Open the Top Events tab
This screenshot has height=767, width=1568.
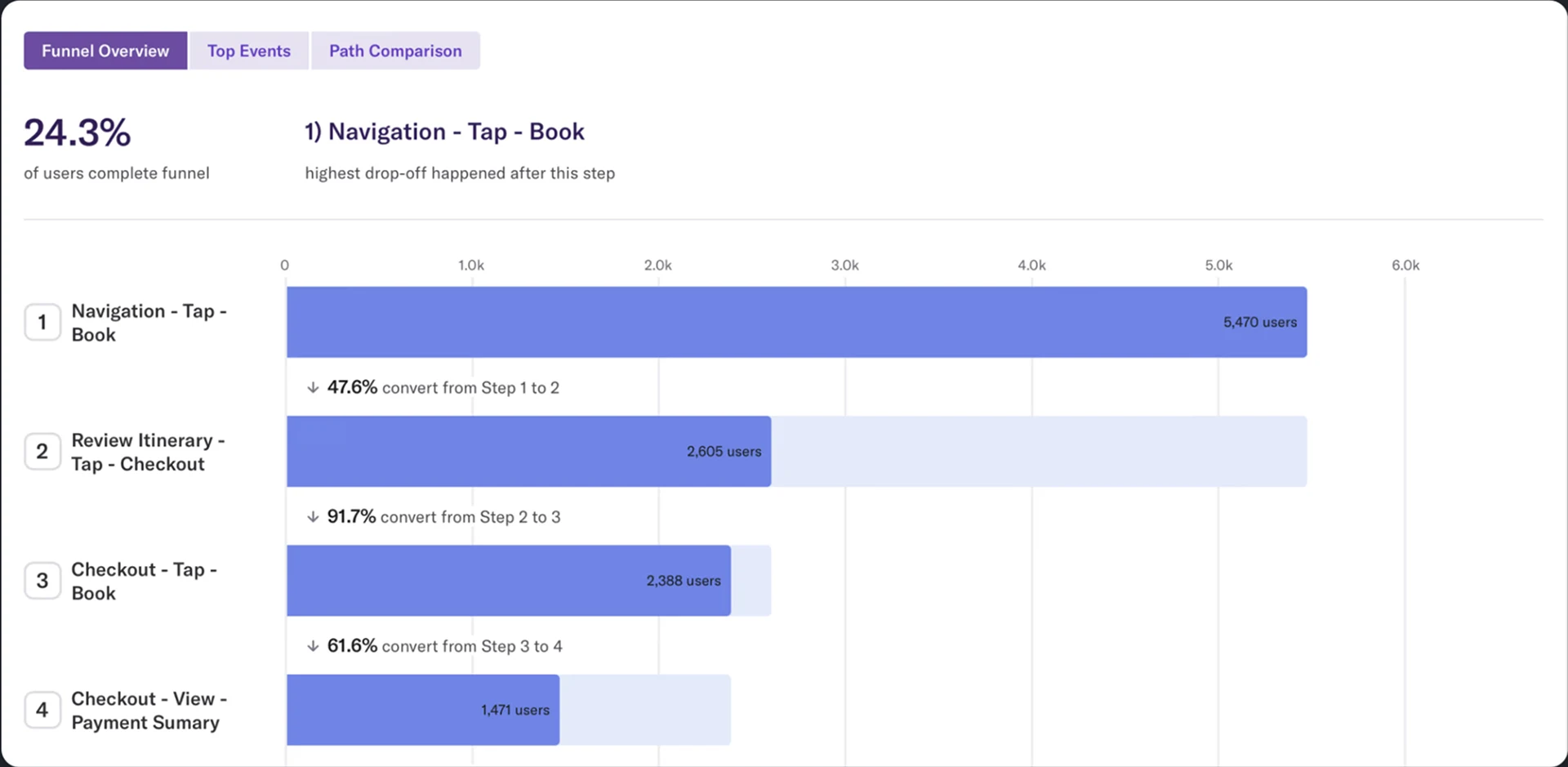pos(248,51)
